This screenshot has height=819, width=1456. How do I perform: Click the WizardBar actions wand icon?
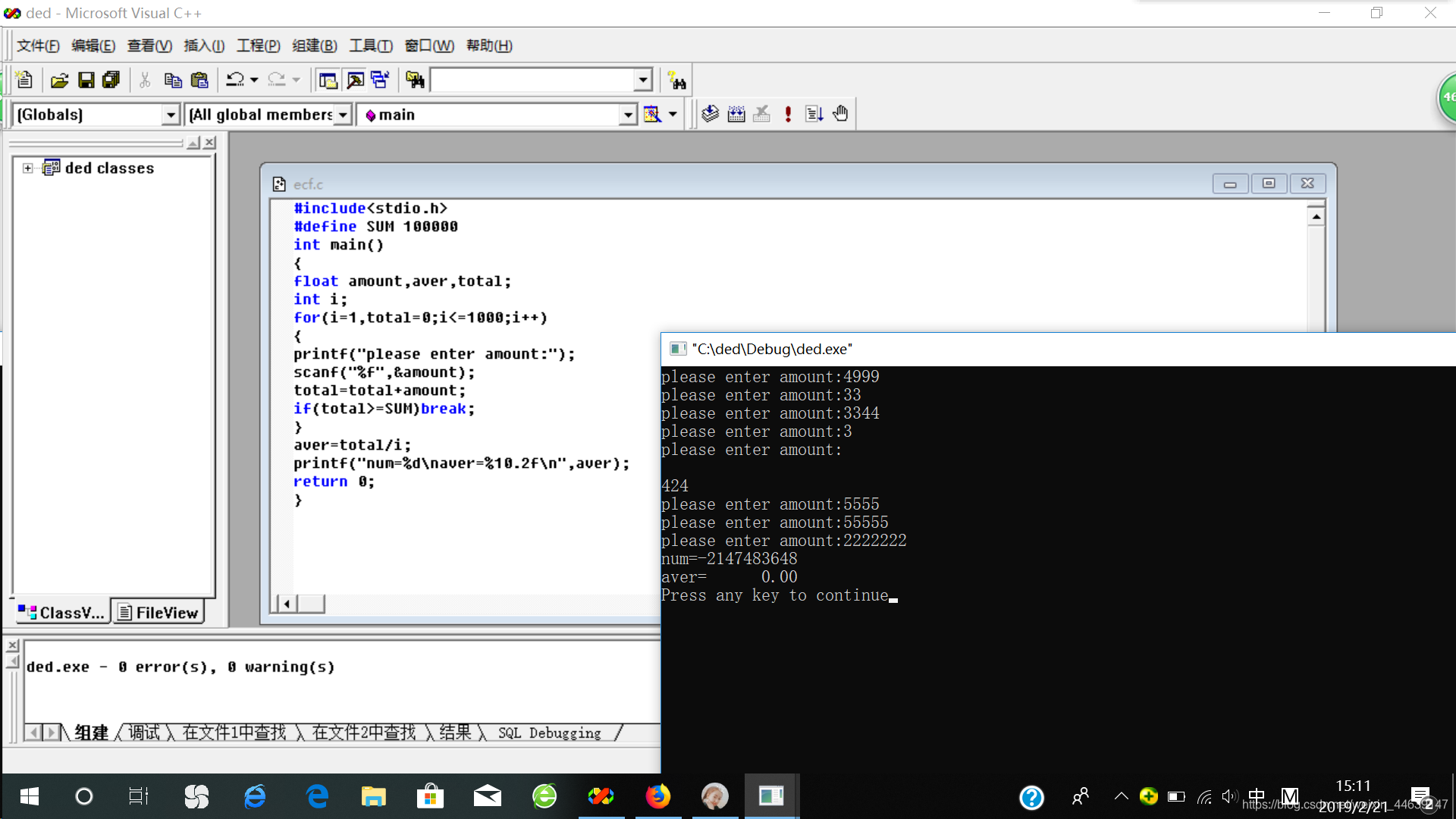pyautogui.click(x=652, y=114)
